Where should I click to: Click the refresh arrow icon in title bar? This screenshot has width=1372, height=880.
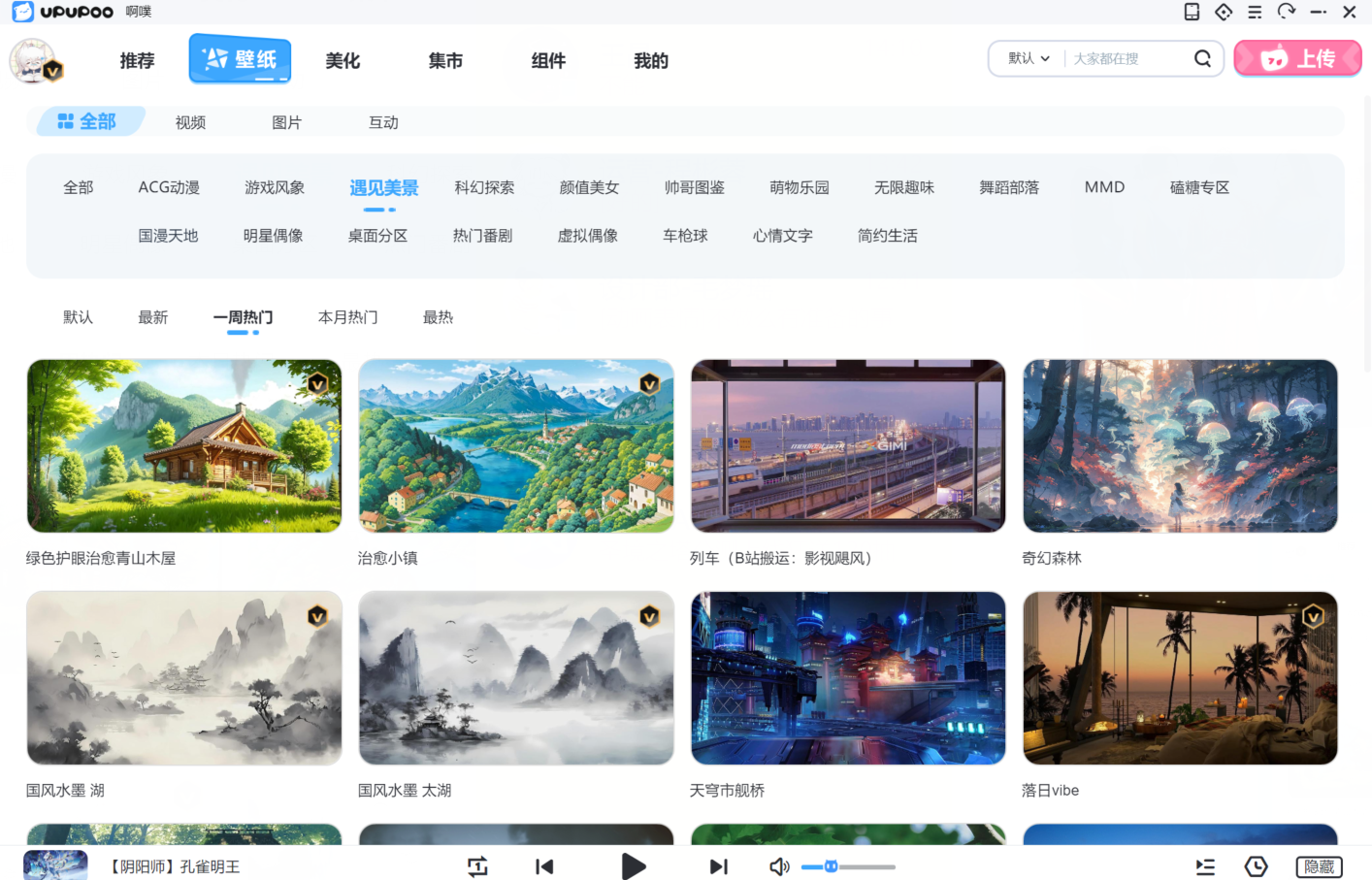coord(1287,12)
